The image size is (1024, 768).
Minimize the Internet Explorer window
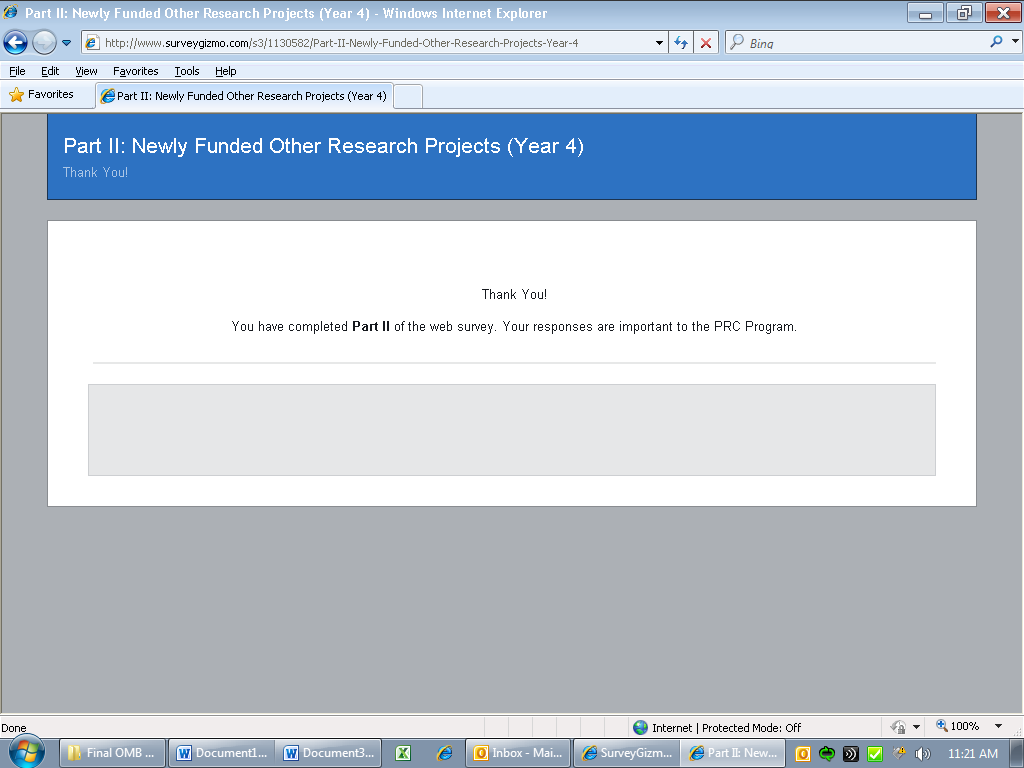coord(925,12)
